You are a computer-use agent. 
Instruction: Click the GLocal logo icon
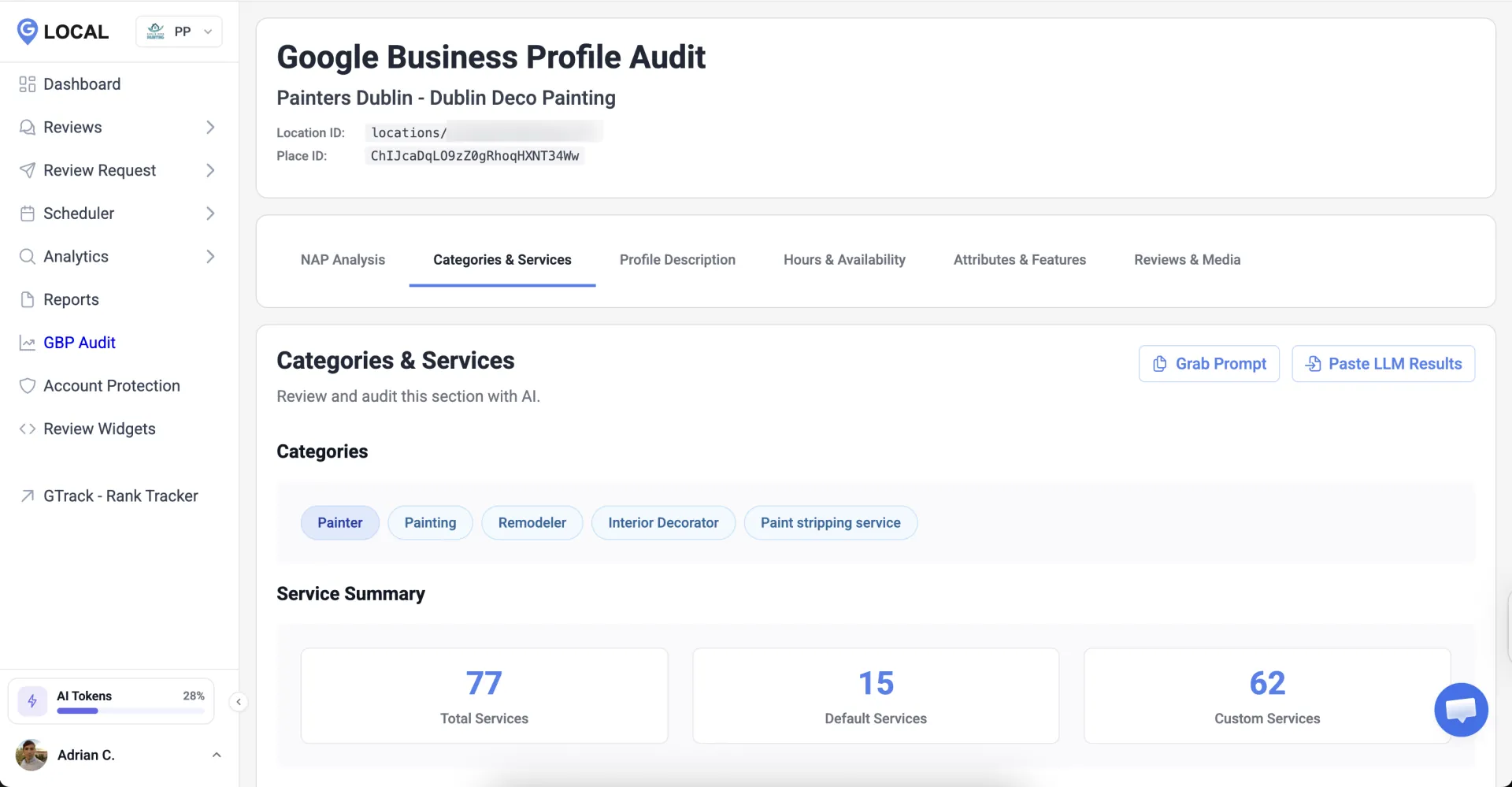point(27,32)
